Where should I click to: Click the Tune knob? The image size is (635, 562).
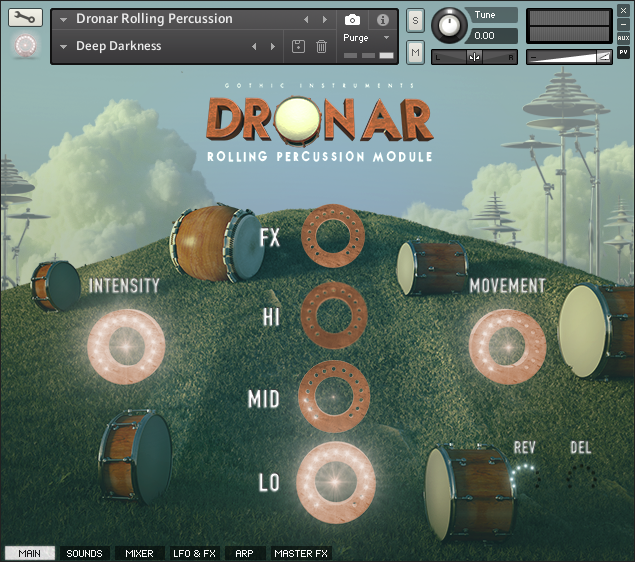[x=448, y=25]
